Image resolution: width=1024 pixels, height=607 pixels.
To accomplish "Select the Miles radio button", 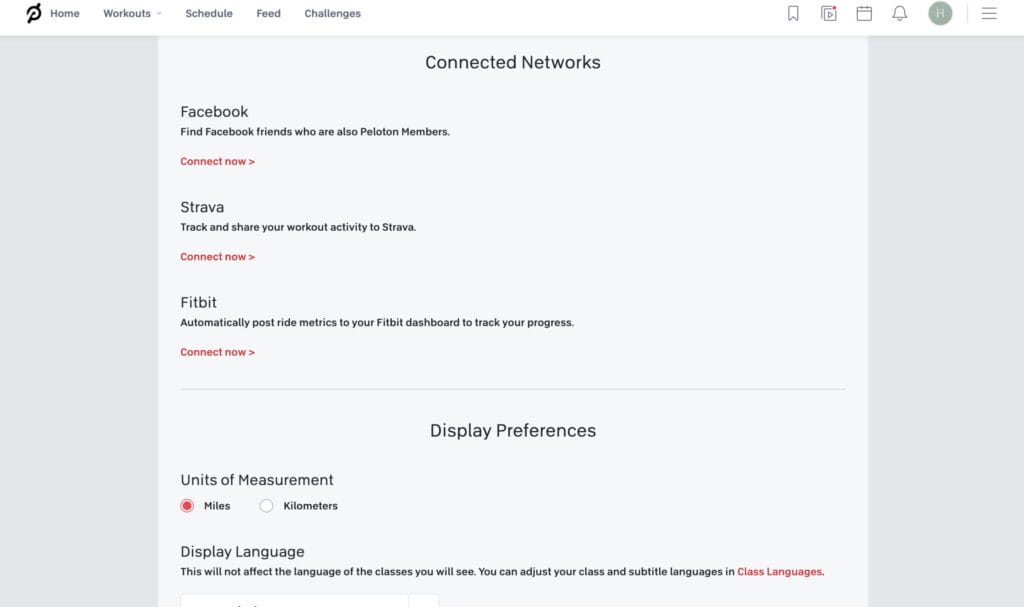I will click(x=187, y=506).
